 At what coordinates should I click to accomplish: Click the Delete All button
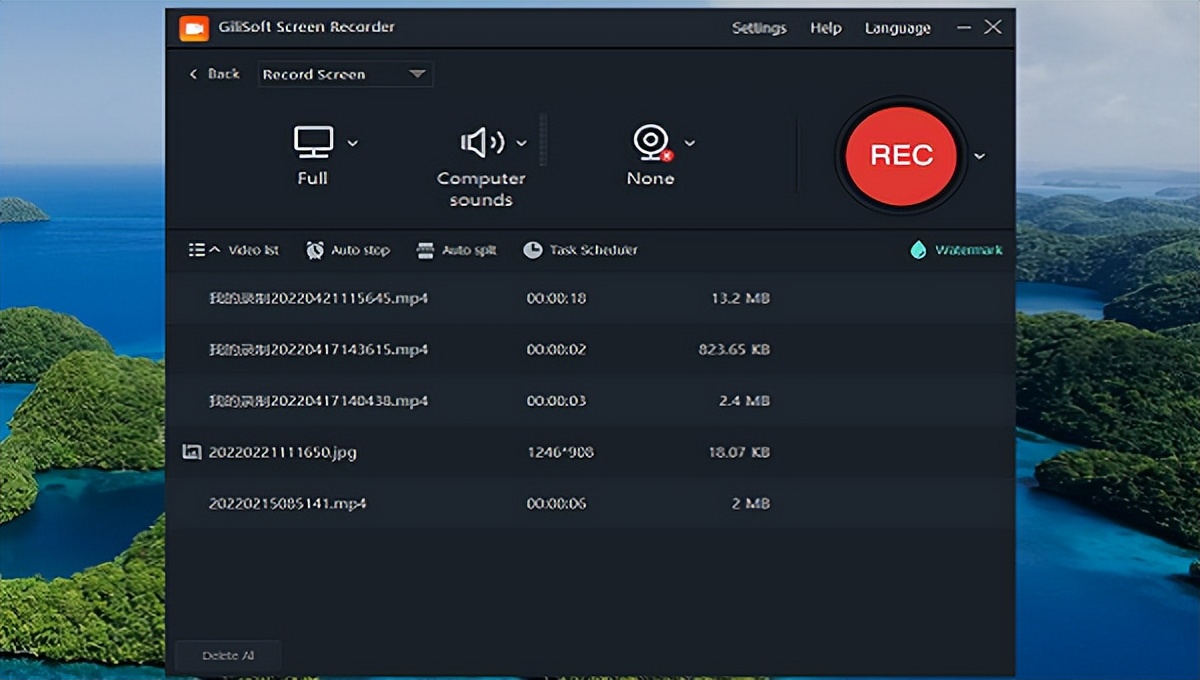(x=228, y=655)
